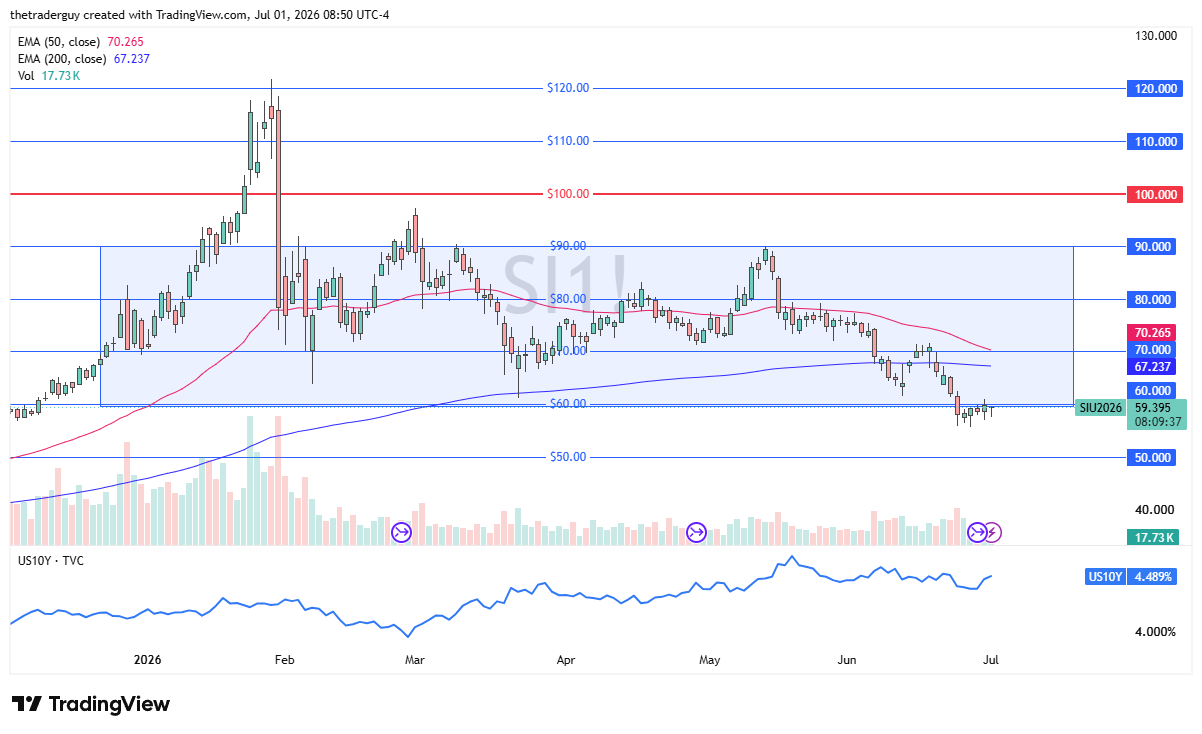Click the 130.000 price axis value
The width and height of the screenshot is (1202, 734).
[x=1154, y=36]
